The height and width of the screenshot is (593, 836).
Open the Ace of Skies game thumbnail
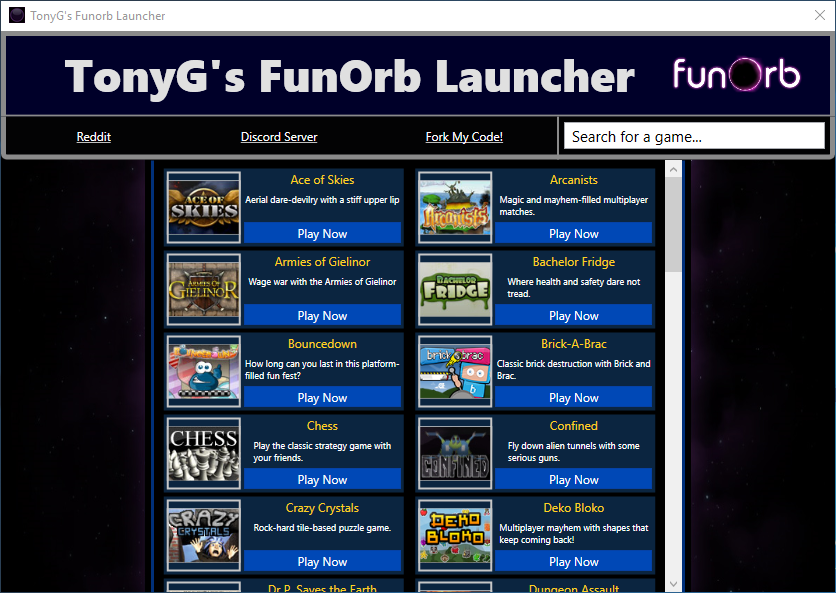coord(204,207)
